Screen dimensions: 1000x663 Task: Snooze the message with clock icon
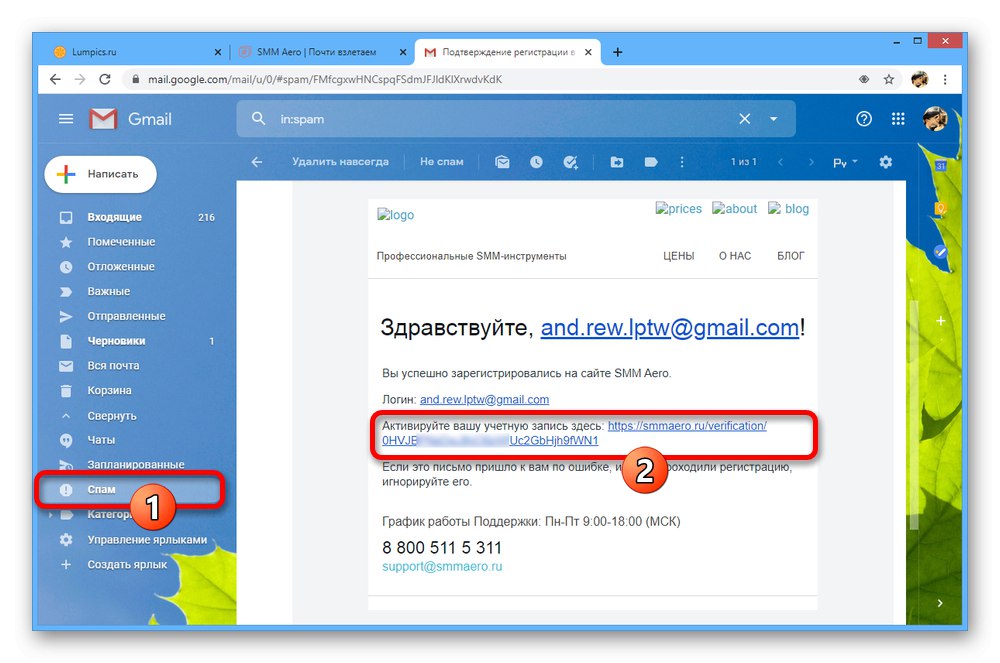click(536, 162)
